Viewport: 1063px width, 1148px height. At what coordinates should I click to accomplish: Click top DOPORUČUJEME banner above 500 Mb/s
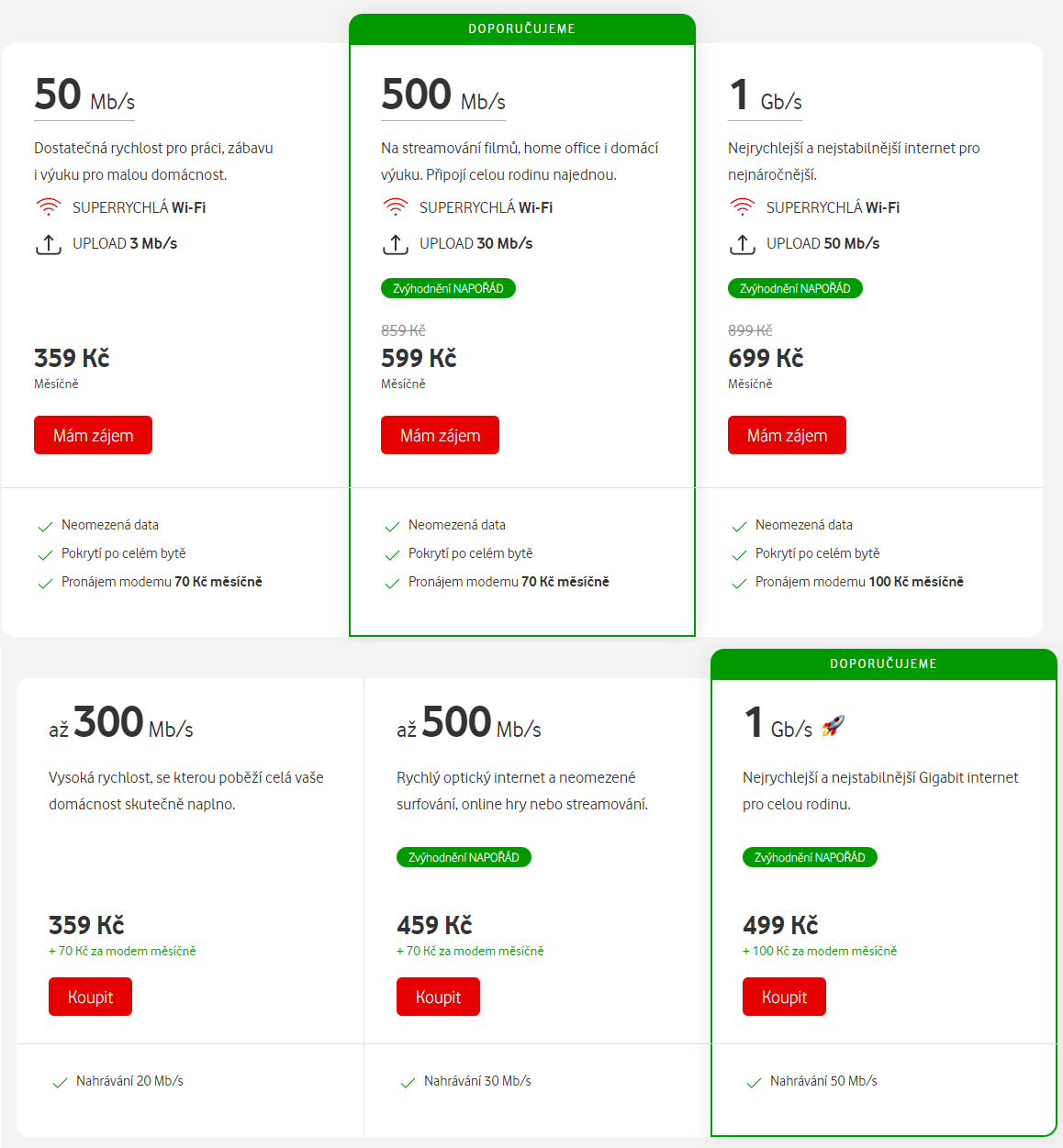coord(522,28)
